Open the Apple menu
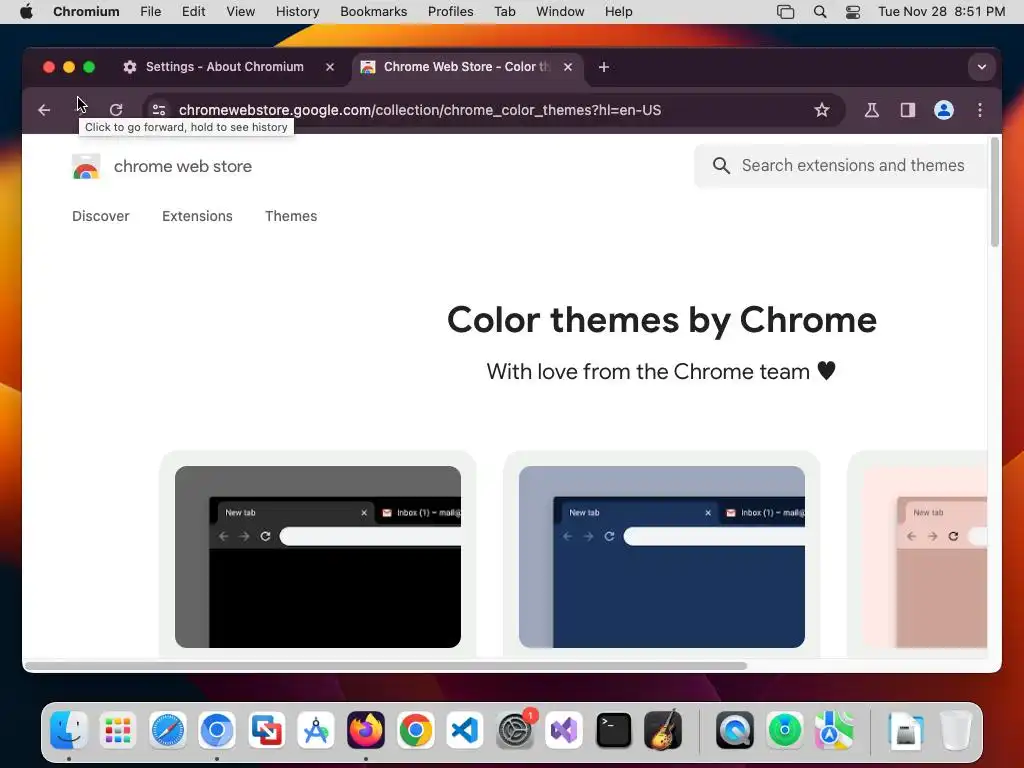This screenshot has width=1024, height=768. (x=26, y=12)
